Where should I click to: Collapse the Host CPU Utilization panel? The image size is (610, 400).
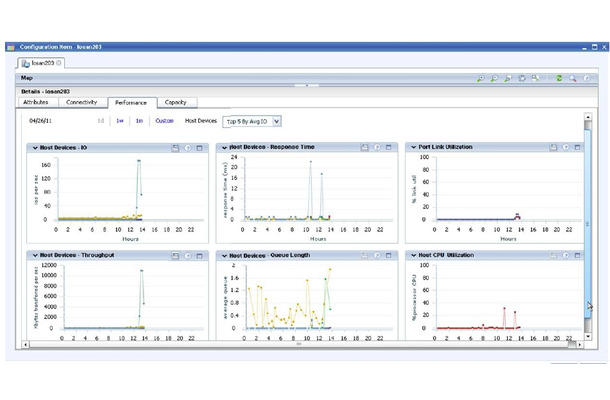[x=414, y=255]
